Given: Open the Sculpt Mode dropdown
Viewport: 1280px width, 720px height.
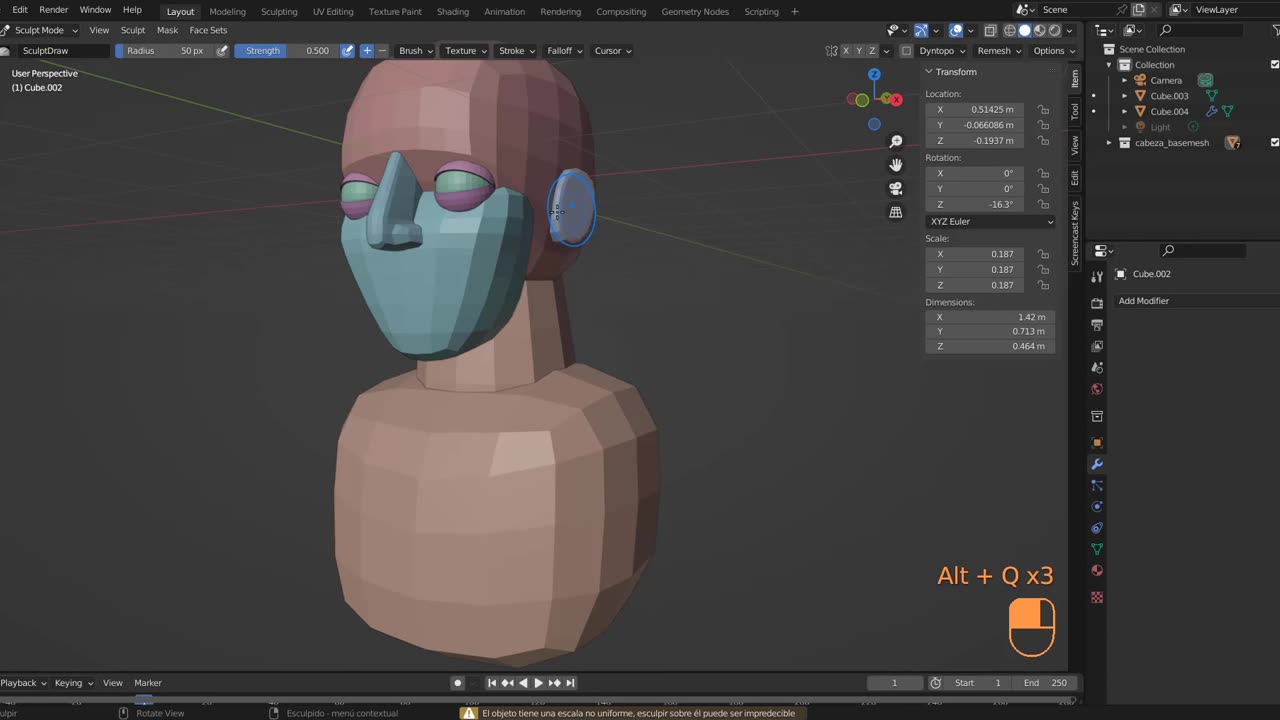Looking at the screenshot, I should pyautogui.click(x=40, y=30).
